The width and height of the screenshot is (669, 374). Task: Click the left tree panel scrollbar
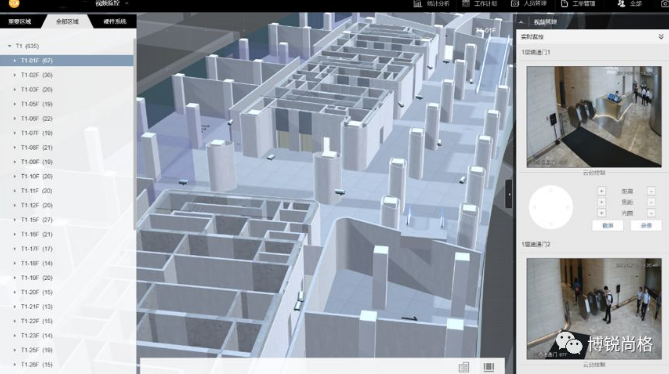(x=135, y=133)
